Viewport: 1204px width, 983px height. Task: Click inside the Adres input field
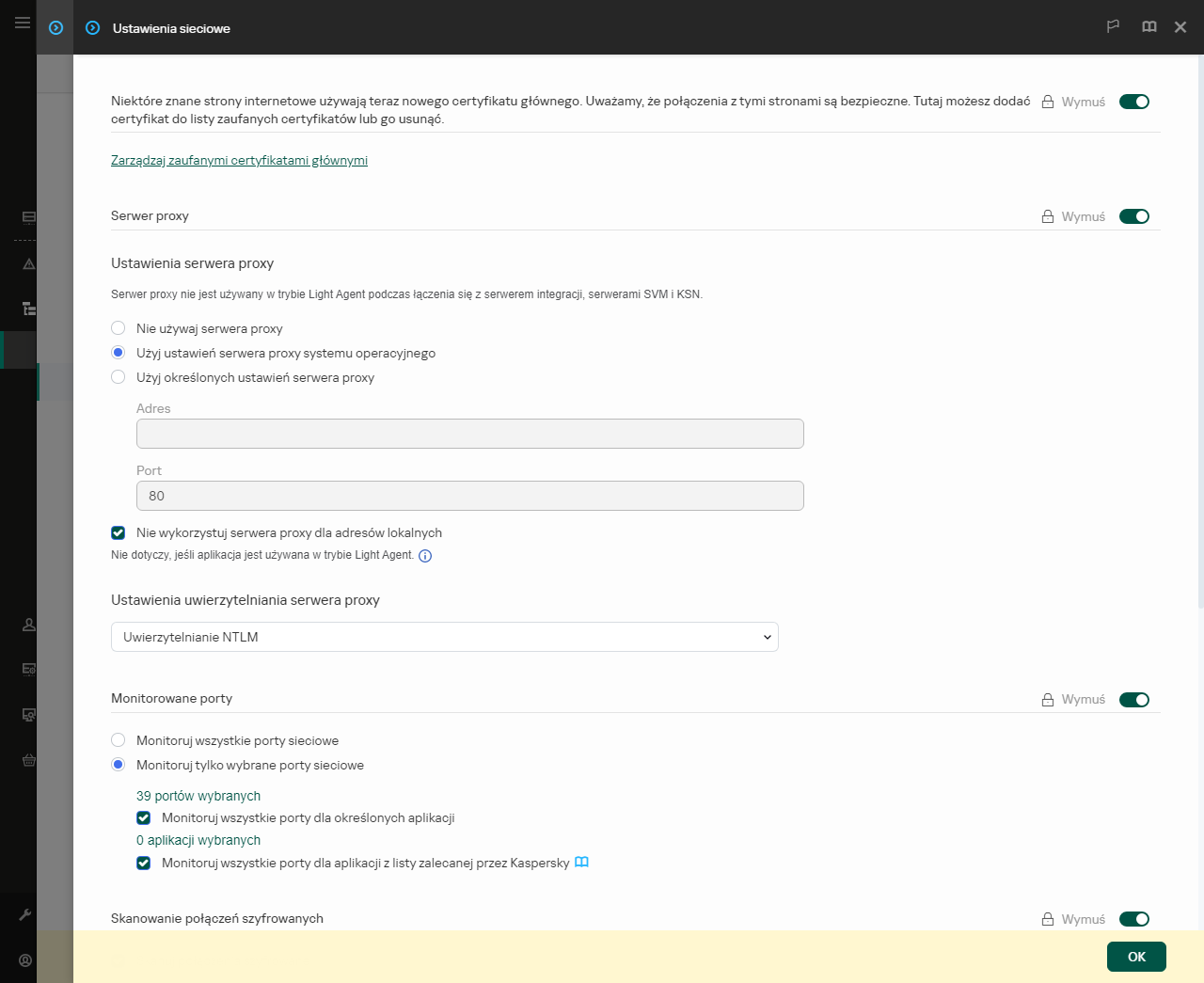[469, 434]
